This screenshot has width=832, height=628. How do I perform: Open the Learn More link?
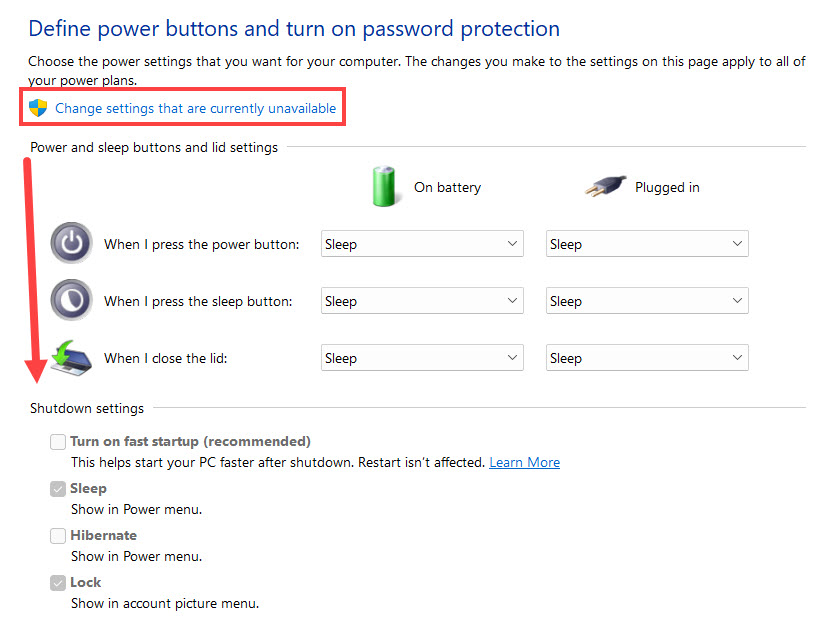click(524, 463)
